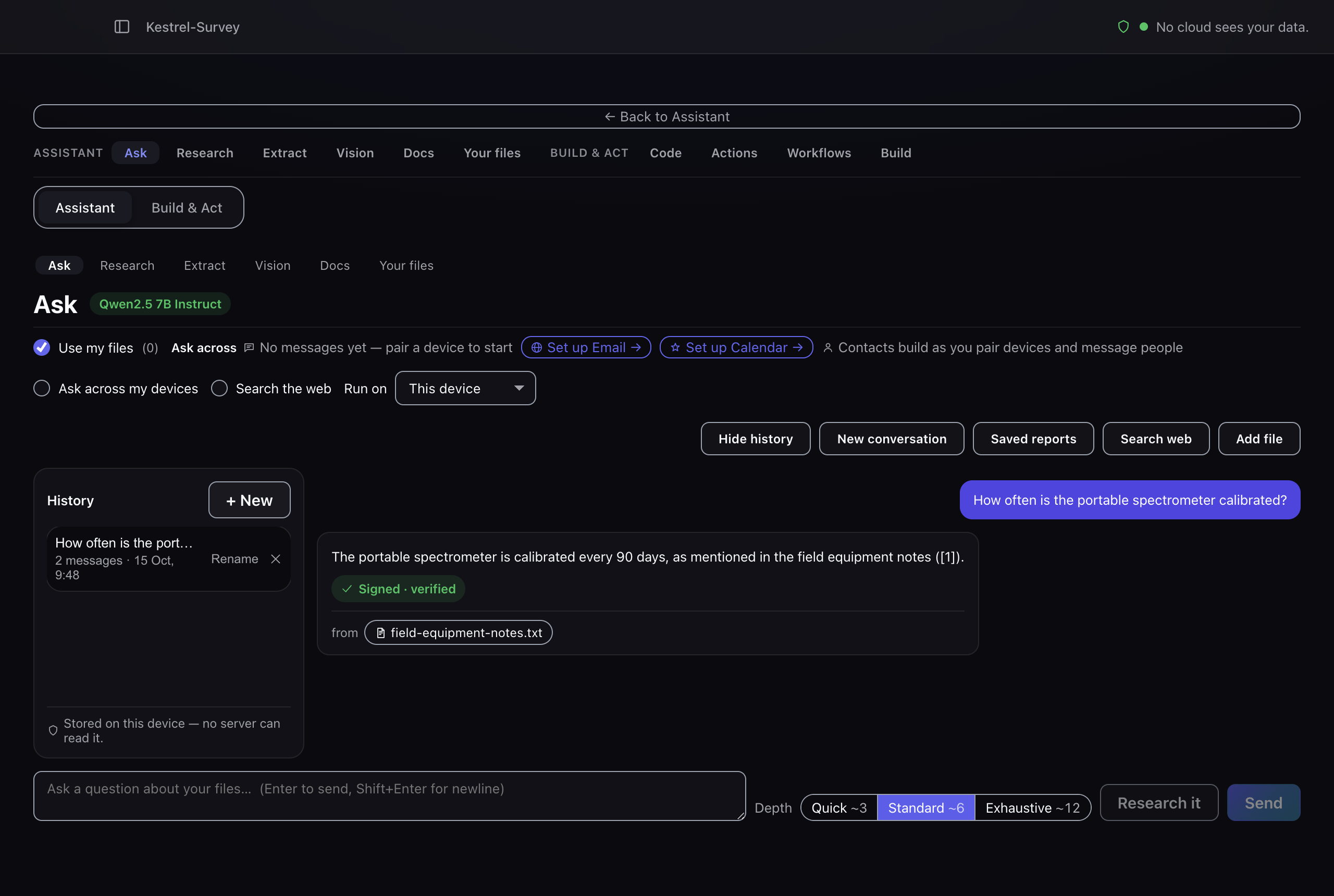Open the field-equipment-notes.txt source chip
The image size is (1334, 896).
(459, 632)
